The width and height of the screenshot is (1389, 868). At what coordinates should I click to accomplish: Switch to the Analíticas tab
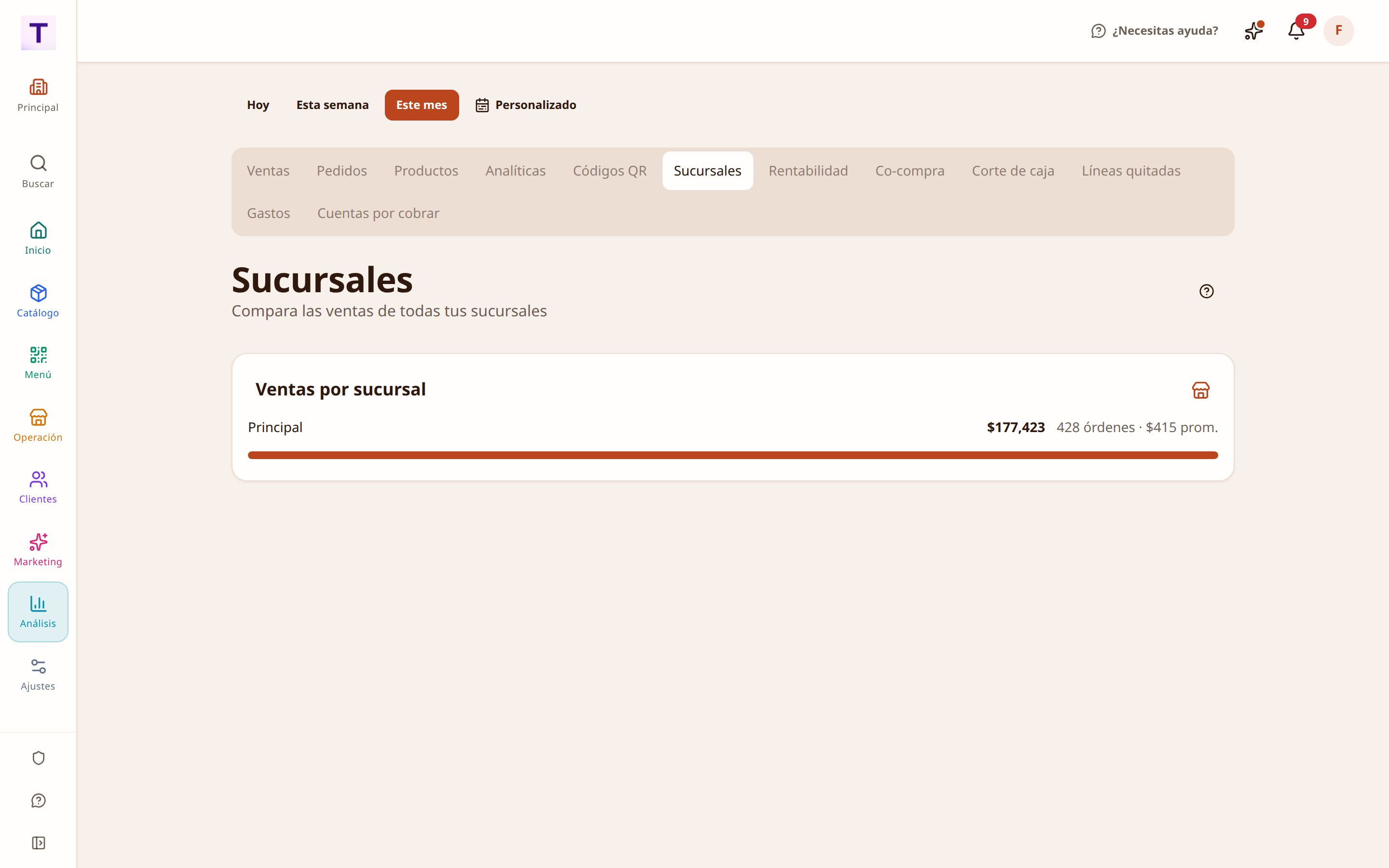[516, 171]
